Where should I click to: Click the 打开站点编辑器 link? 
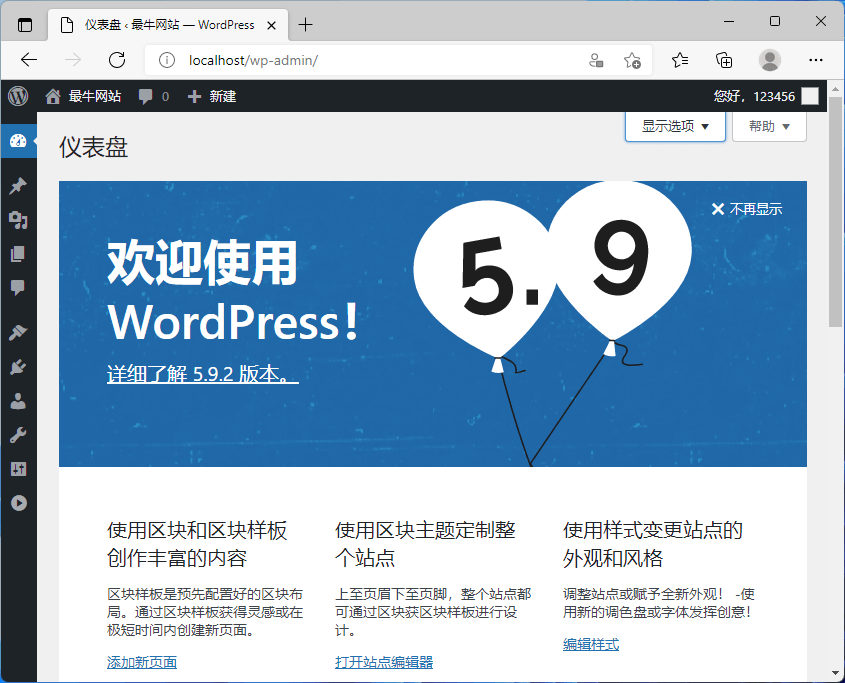(384, 662)
